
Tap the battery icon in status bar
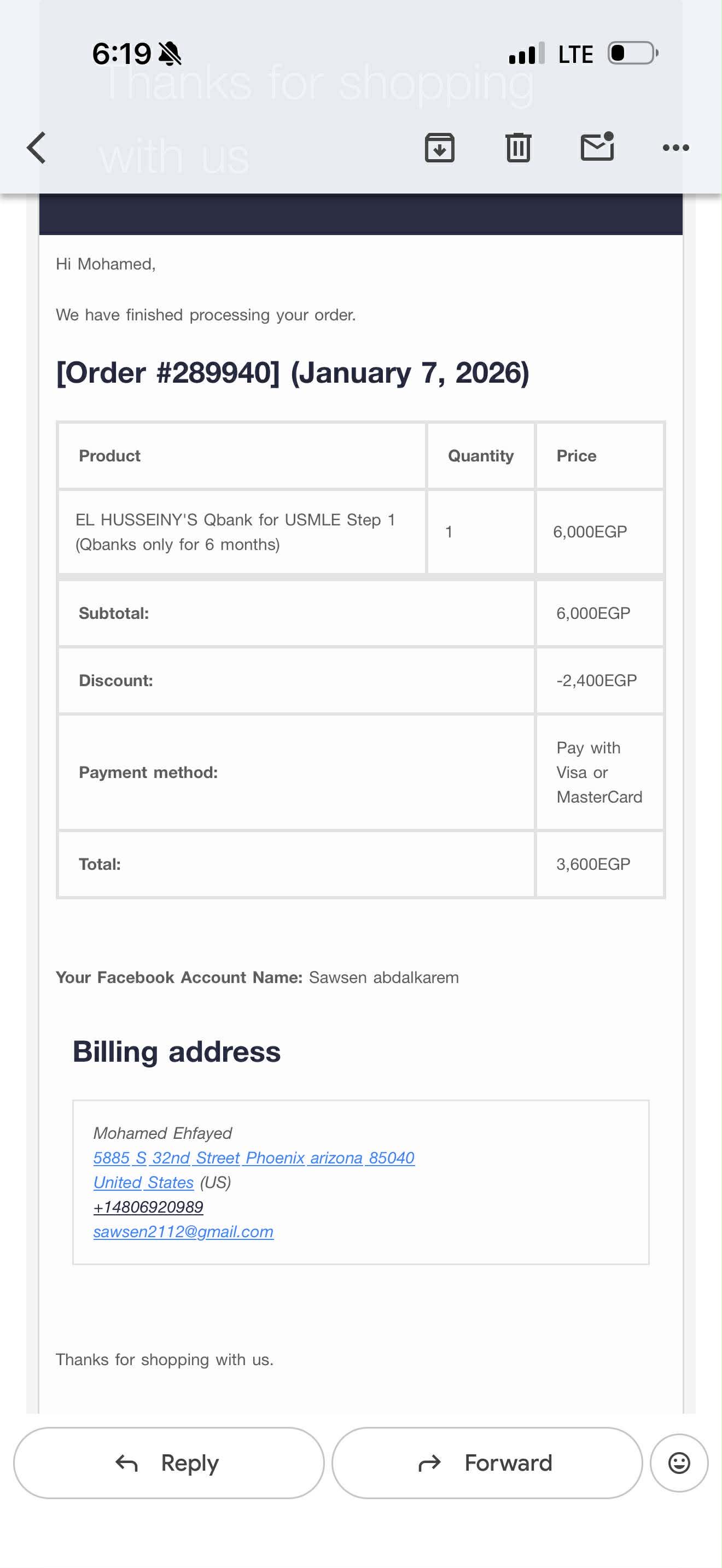coord(632,54)
